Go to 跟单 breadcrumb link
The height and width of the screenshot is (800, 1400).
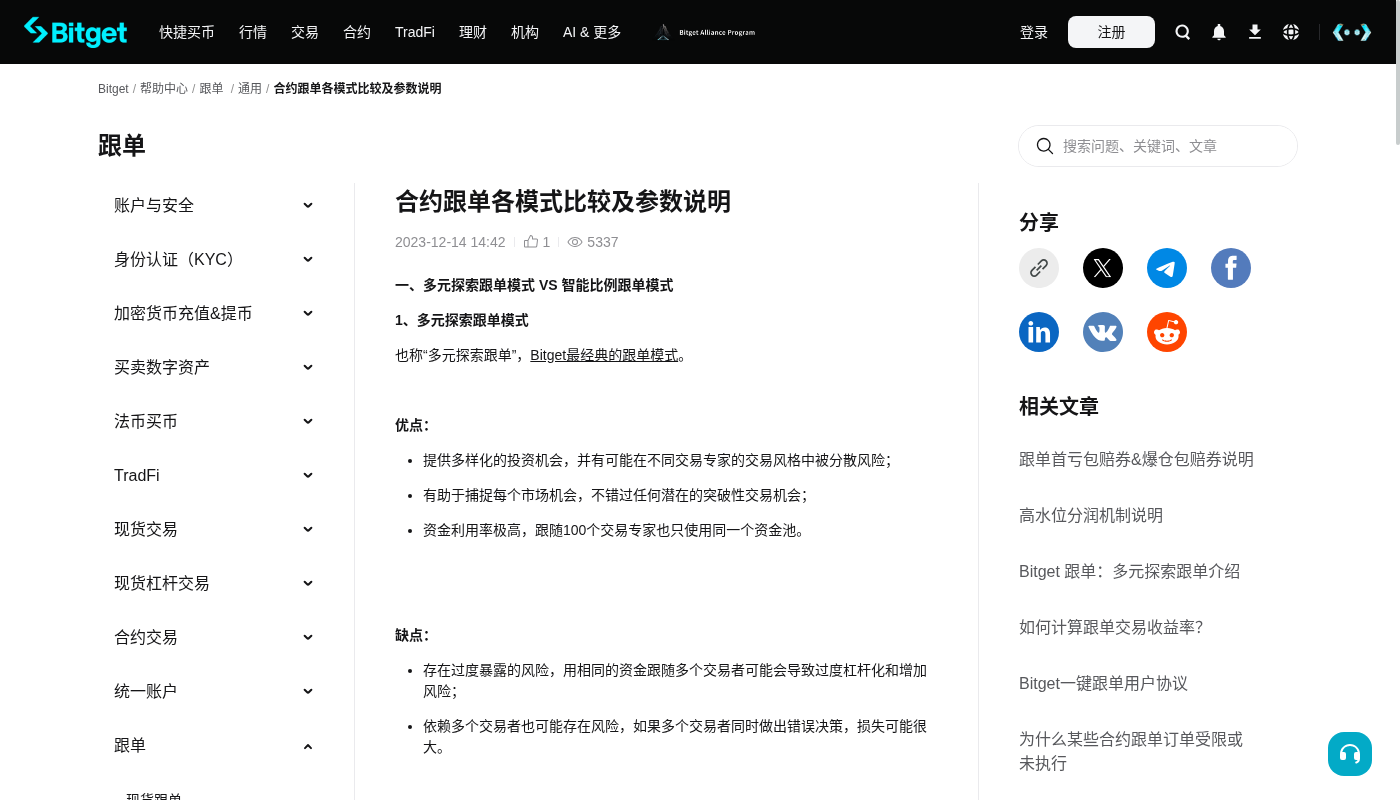click(211, 89)
